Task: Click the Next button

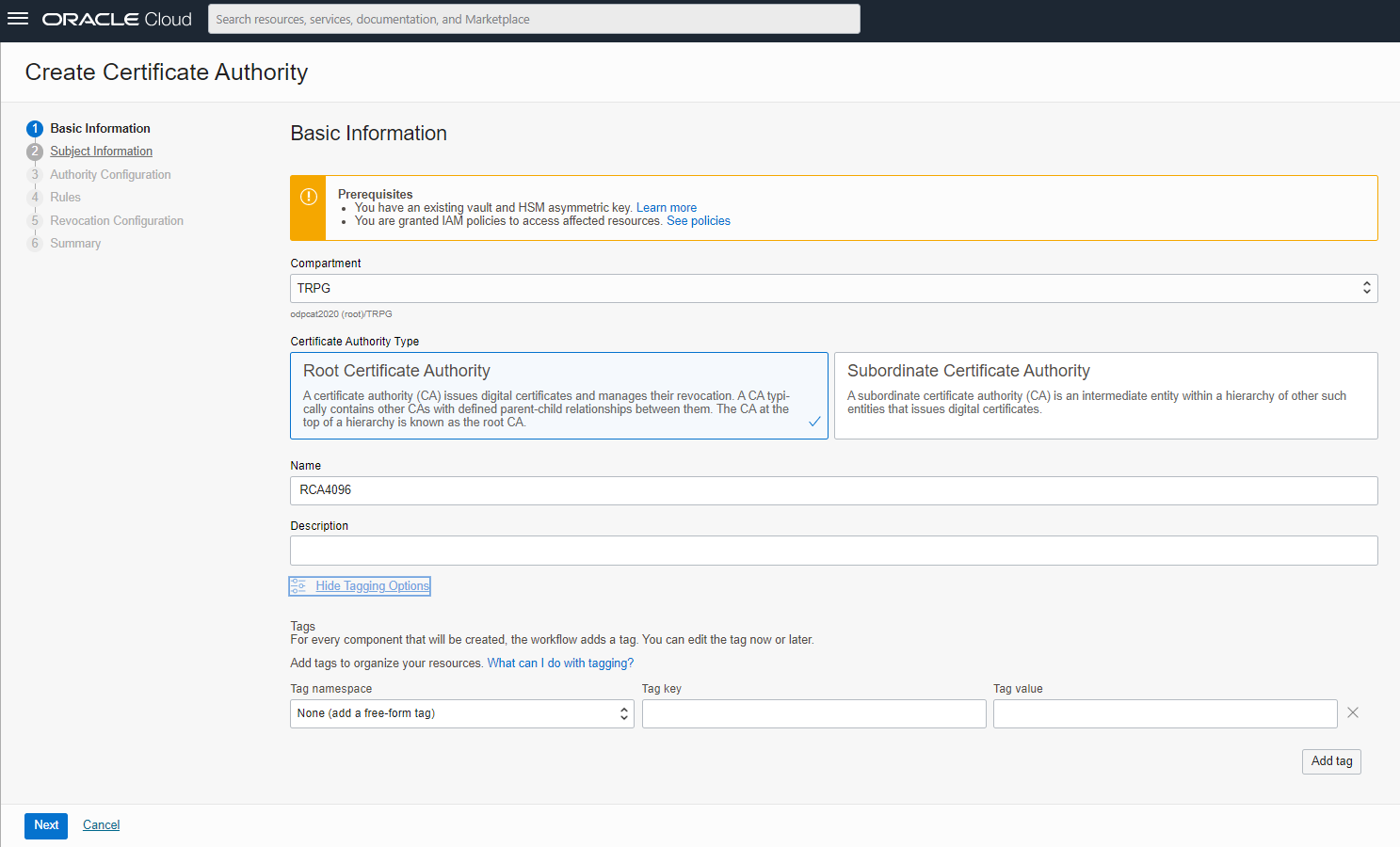Action: pyautogui.click(x=46, y=825)
